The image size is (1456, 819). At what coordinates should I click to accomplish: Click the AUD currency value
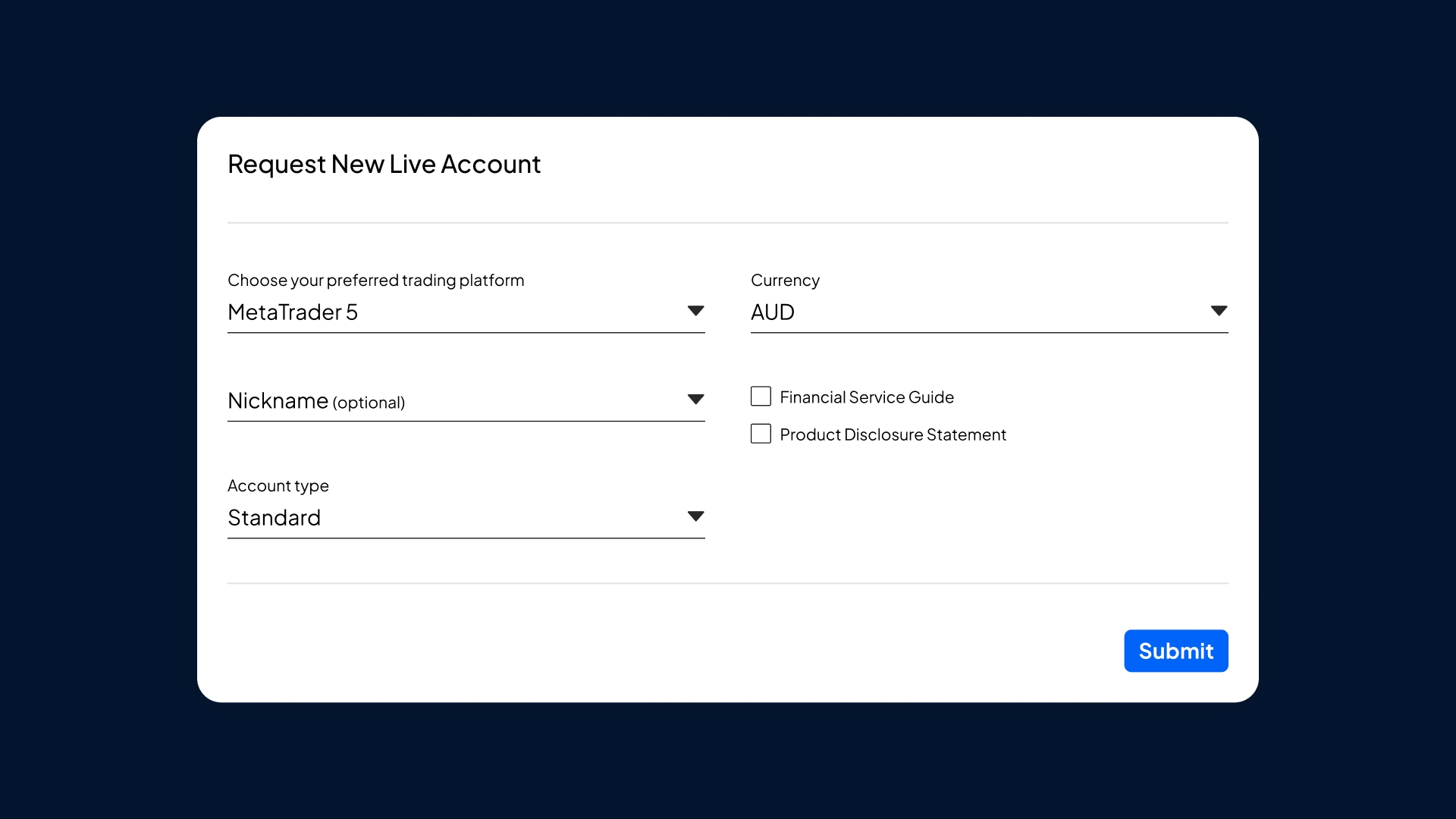tap(773, 312)
